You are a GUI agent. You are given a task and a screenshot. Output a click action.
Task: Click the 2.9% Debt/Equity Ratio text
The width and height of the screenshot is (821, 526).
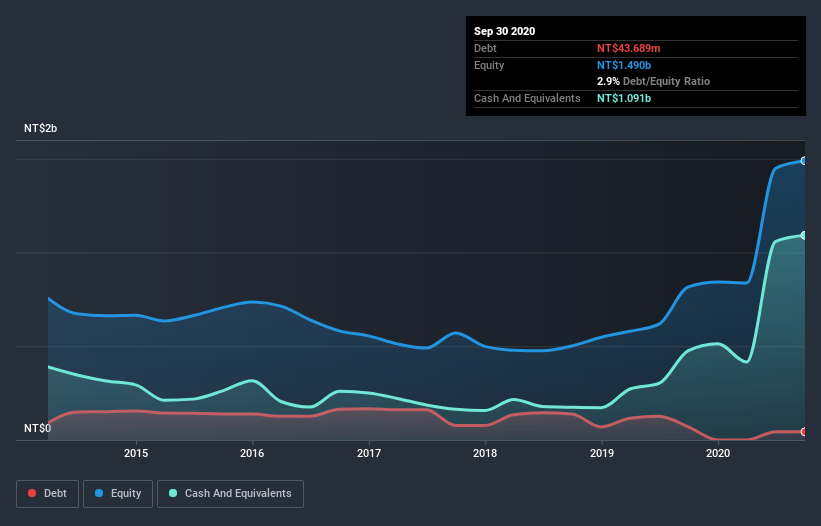653,82
